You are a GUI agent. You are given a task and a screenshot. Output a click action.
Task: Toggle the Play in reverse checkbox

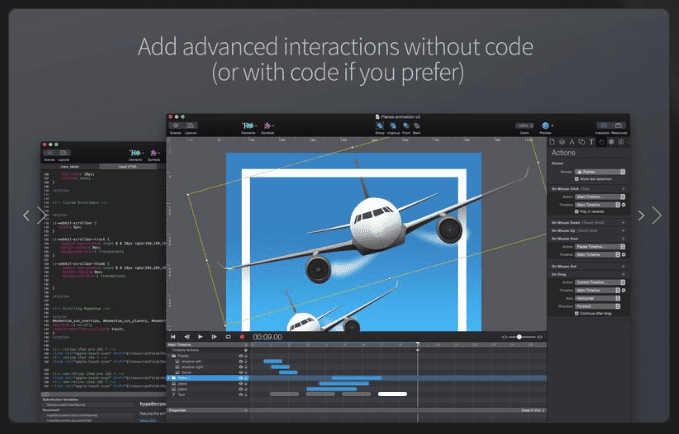577,211
